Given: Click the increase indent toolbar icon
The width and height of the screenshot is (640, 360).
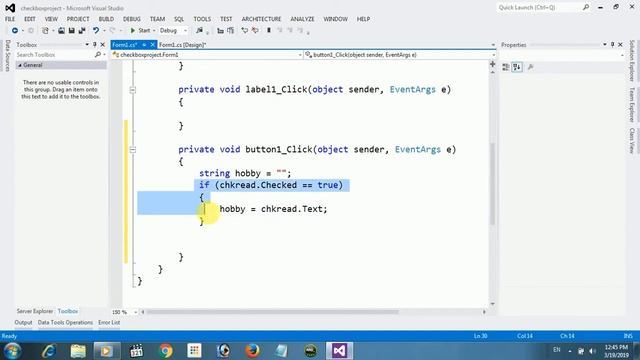Looking at the screenshot, I should pos(231,31).
